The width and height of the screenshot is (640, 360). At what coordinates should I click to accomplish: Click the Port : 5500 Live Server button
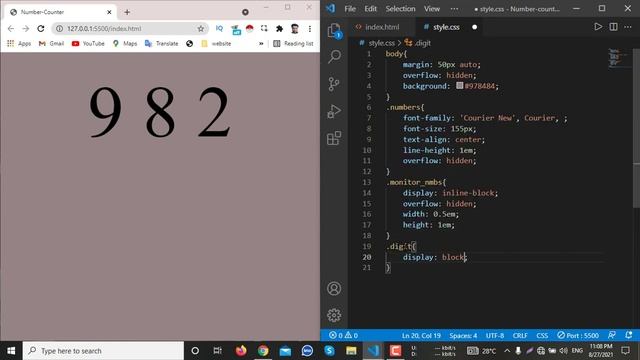578,335
